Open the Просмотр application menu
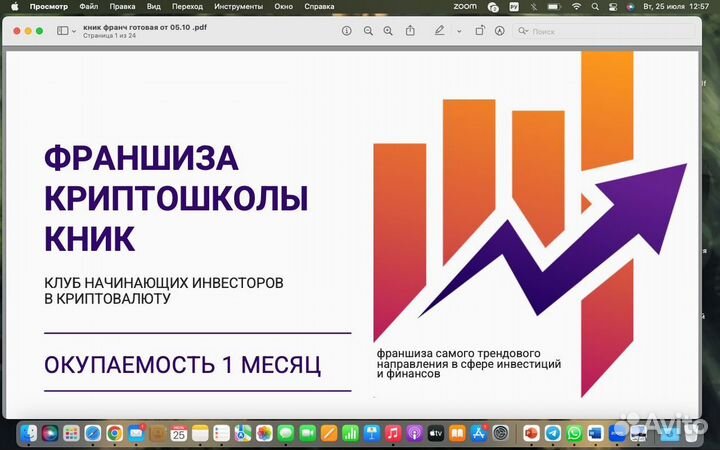This screenshot has width=720, height=450. [49, 6]
